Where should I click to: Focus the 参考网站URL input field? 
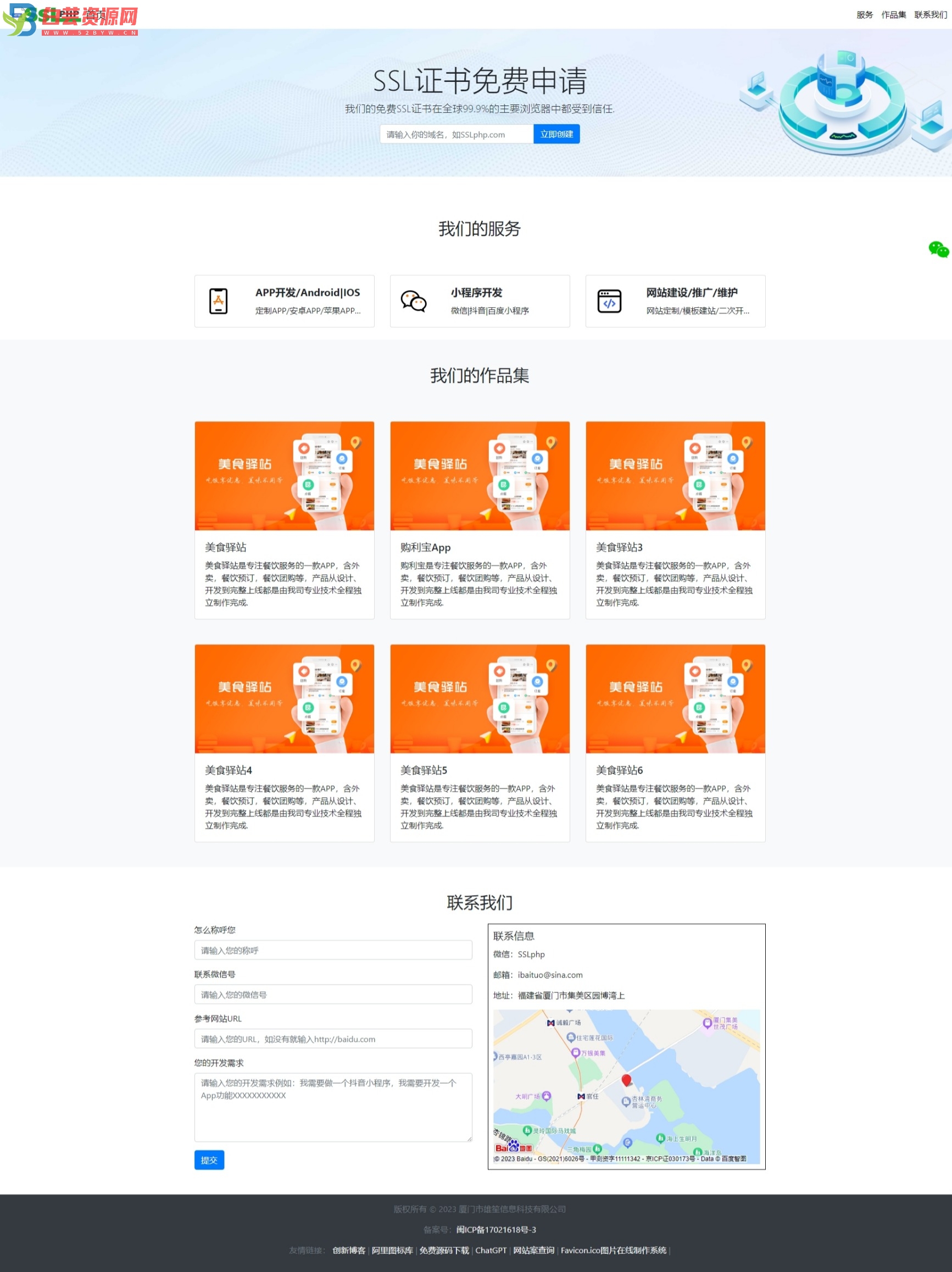(x=333, y=1038)
